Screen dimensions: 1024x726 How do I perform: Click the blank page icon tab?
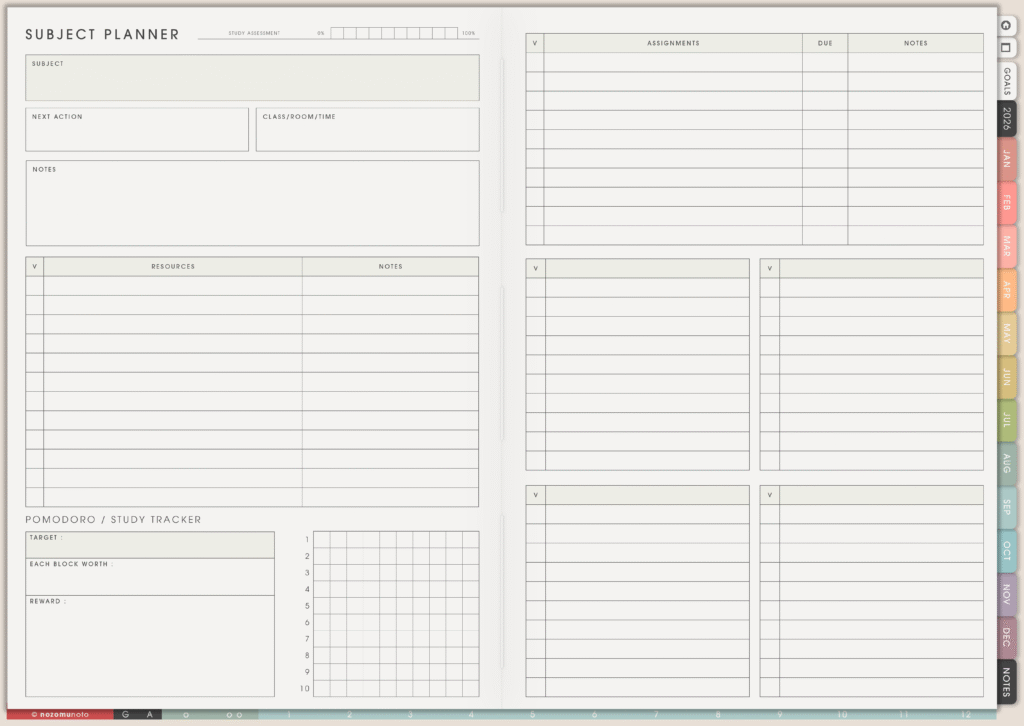click(1006, 48)
